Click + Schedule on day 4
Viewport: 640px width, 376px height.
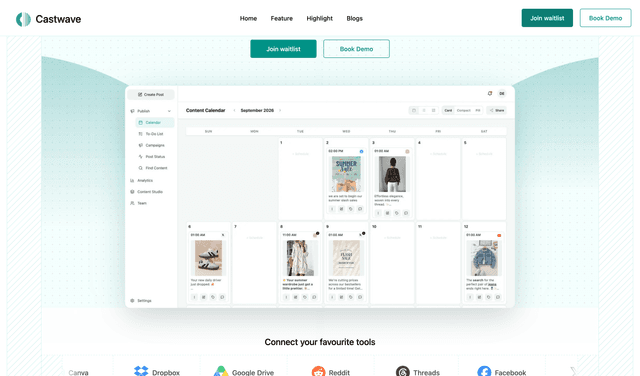pos(438,154)
